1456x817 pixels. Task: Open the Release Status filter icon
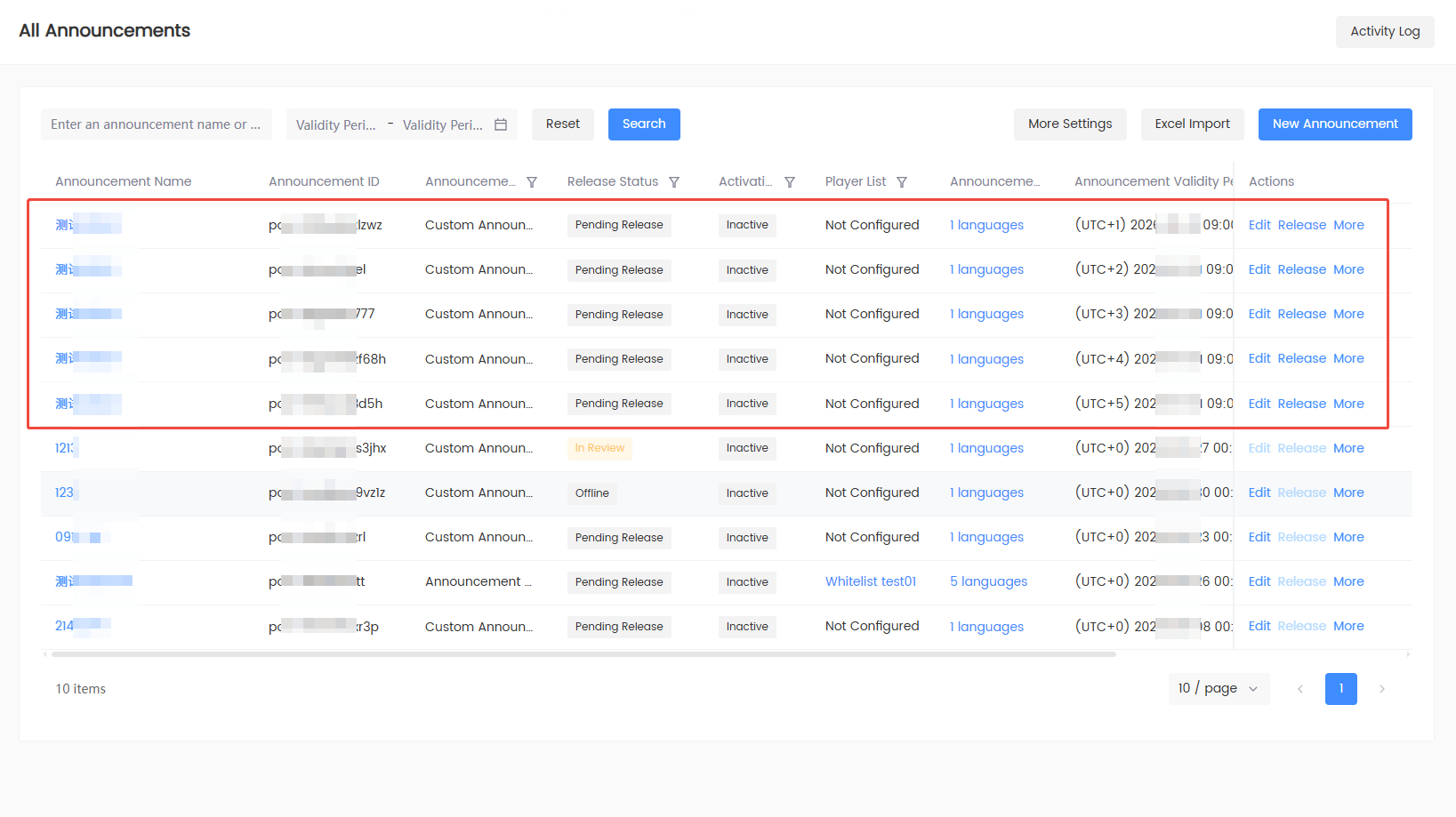click(x=674, y=182)
